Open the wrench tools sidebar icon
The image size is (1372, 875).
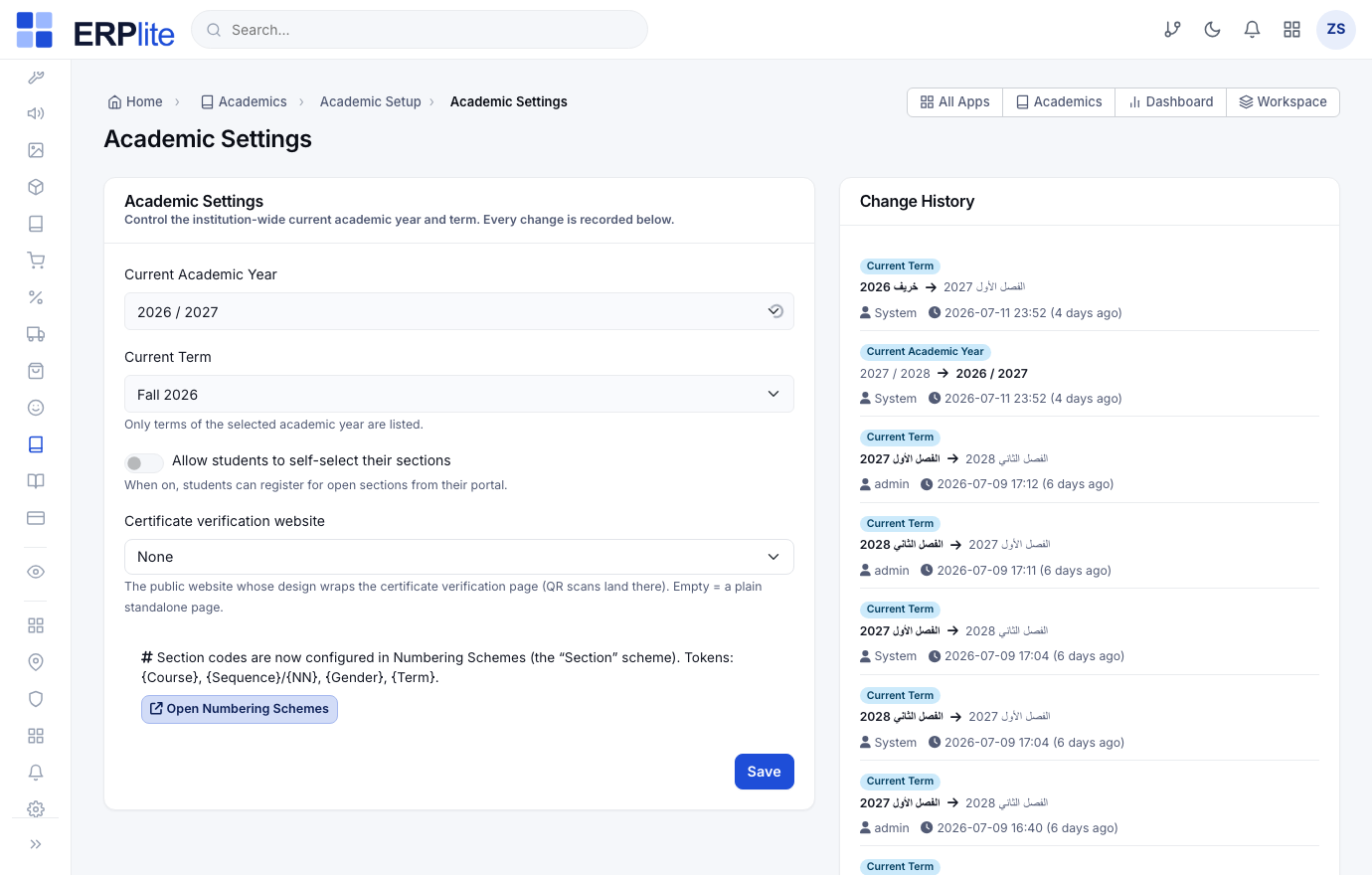click(36, 77)
